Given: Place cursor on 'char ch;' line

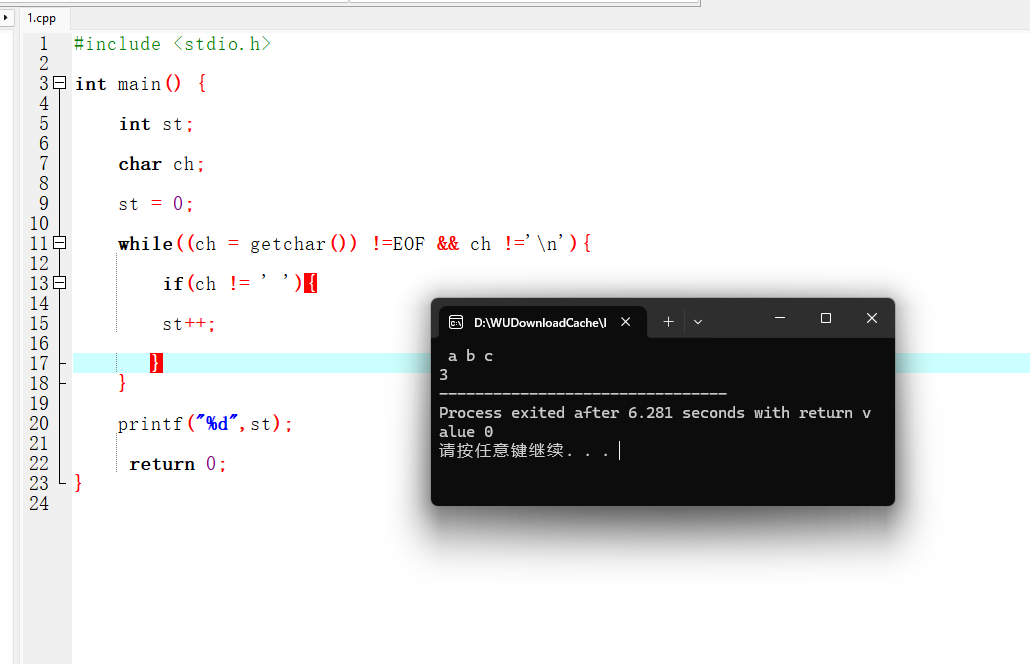Looking at the screenshot, I should coord(162,164).
